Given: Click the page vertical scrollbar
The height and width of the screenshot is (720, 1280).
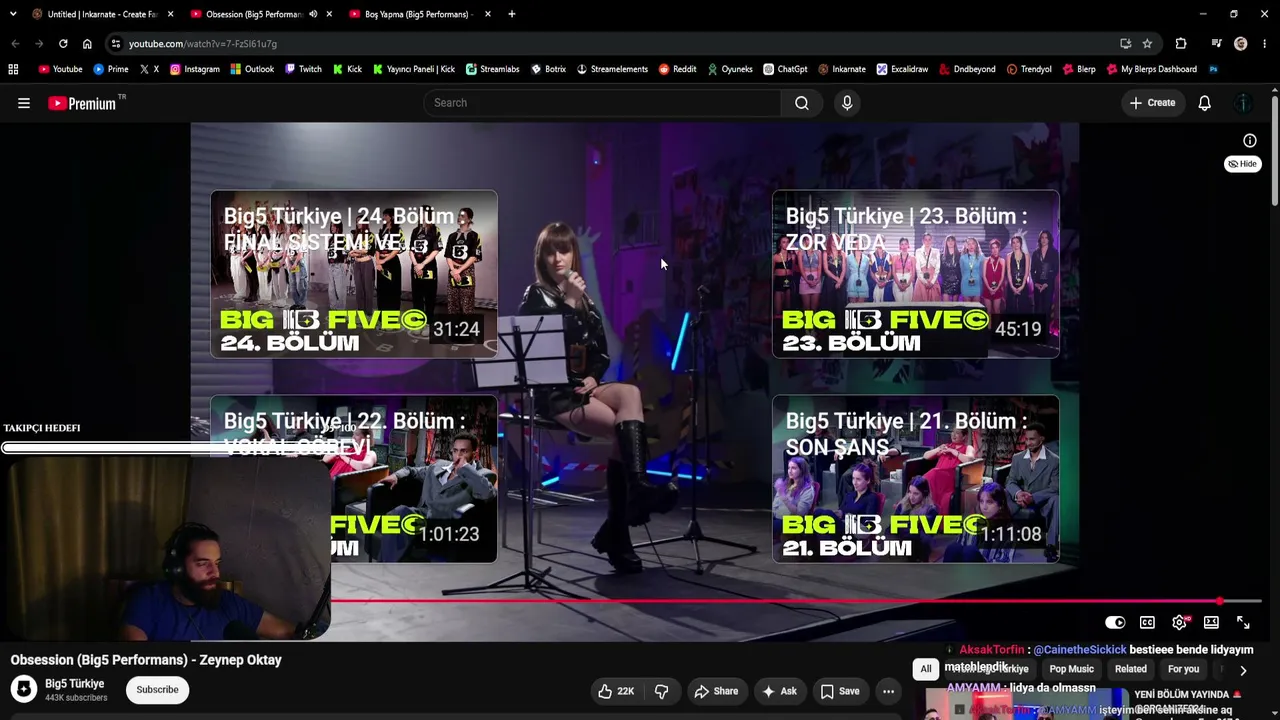Looking at the screenshot, I should [1275, 150].
